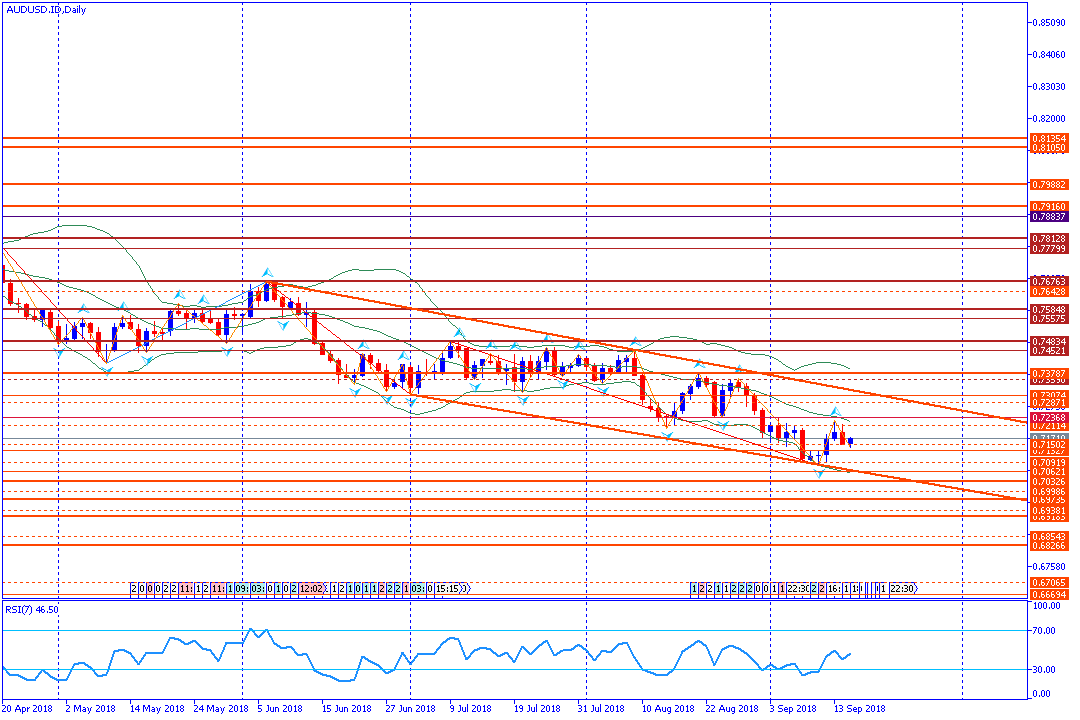Click the 14 May 2018 date label
The image size is (1080, 720).
point(156,708)
